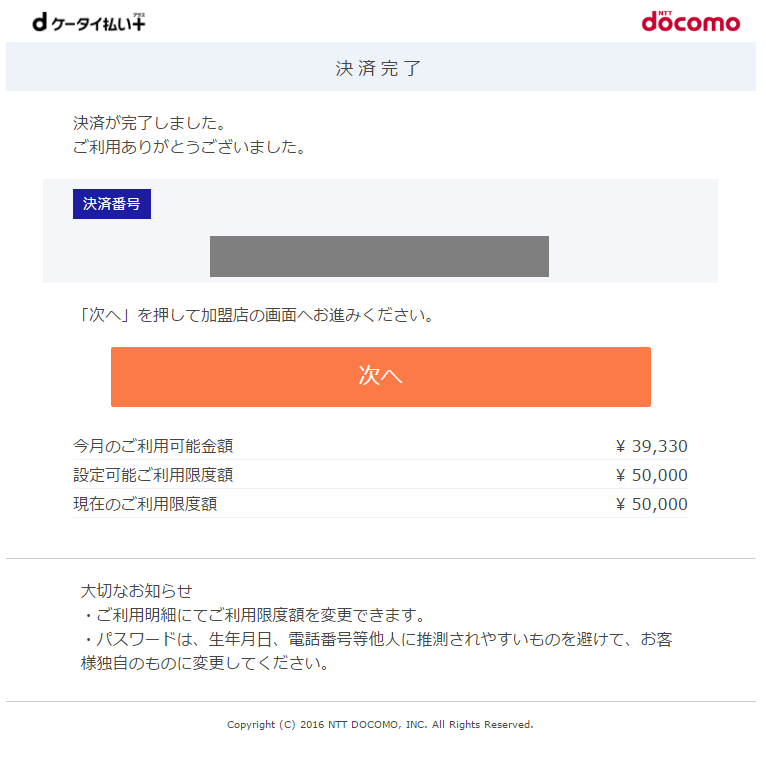
Task: Click the 大切なお知らせ heading
Action: tap(136, 591)
